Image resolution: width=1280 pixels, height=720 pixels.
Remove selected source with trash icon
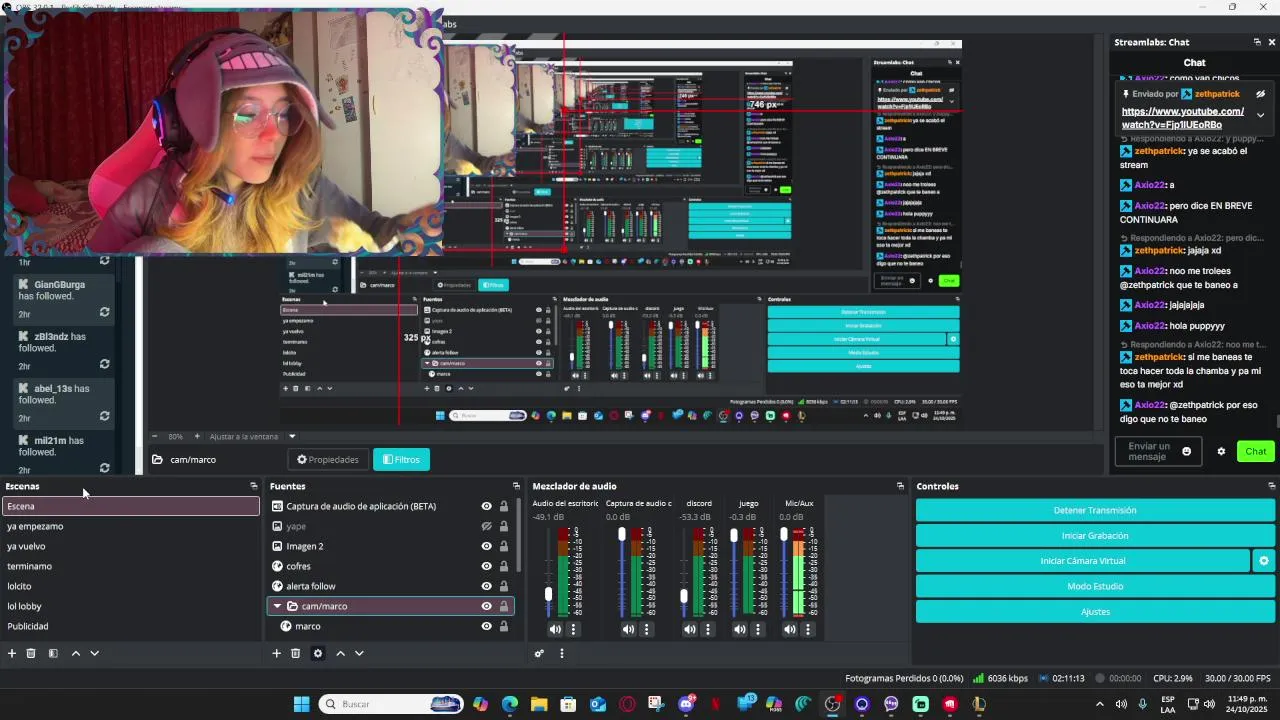pyautogui.click(x=296, y=653)
